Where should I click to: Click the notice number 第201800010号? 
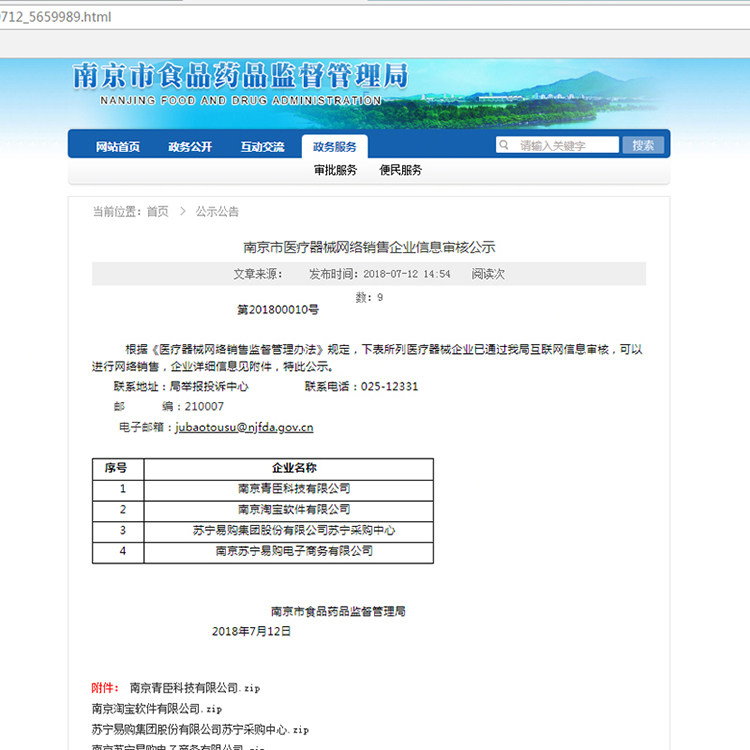[x=278, y=309]
